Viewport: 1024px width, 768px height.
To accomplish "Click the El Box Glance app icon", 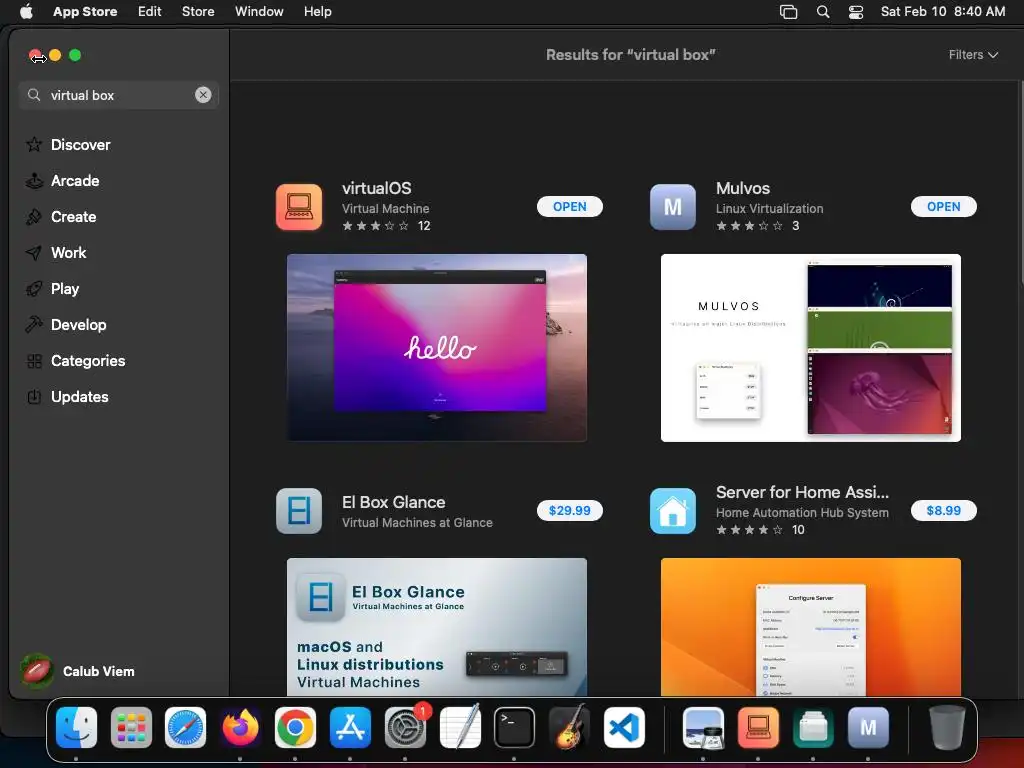I will [299, 511].
